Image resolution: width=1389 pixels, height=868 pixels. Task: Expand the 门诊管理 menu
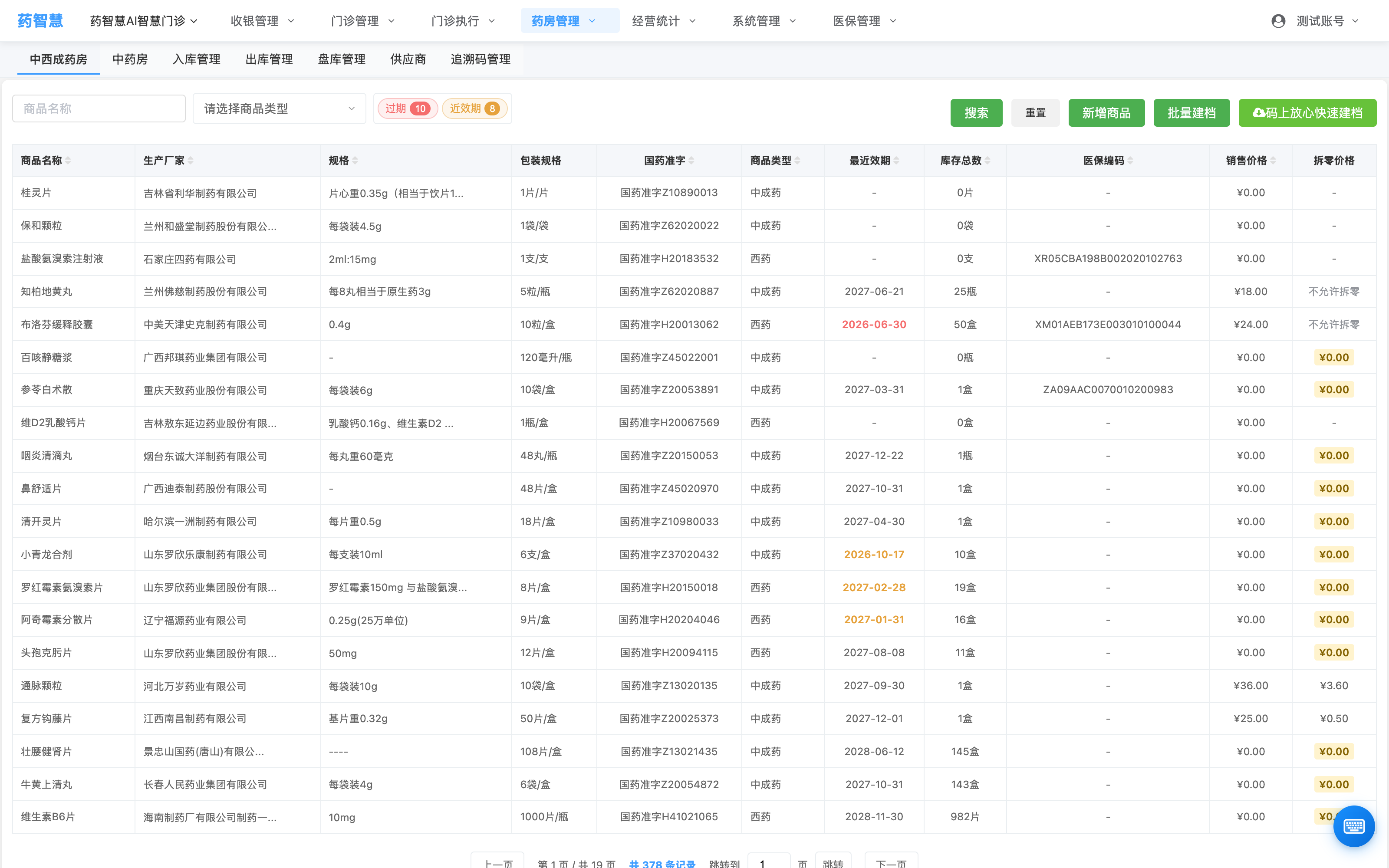tap(363, 21)
